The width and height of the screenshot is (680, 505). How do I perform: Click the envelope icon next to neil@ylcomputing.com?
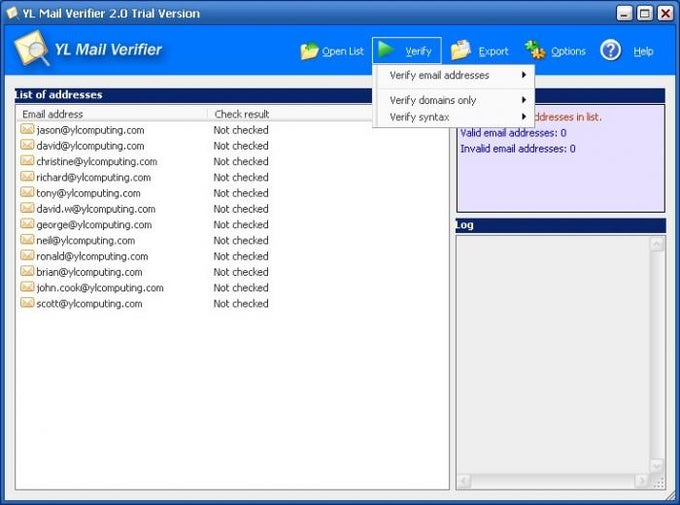pos(27,239)
